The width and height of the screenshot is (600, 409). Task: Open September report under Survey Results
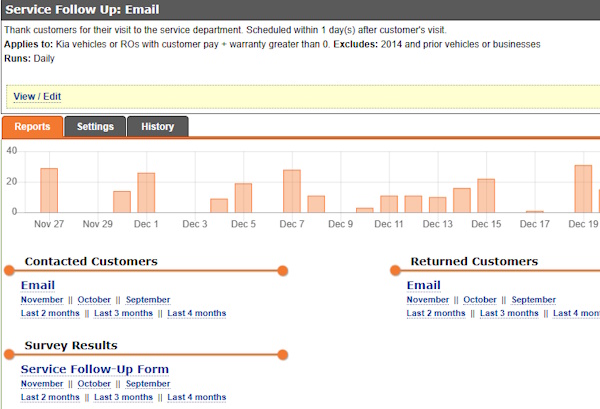click(147, 384)
